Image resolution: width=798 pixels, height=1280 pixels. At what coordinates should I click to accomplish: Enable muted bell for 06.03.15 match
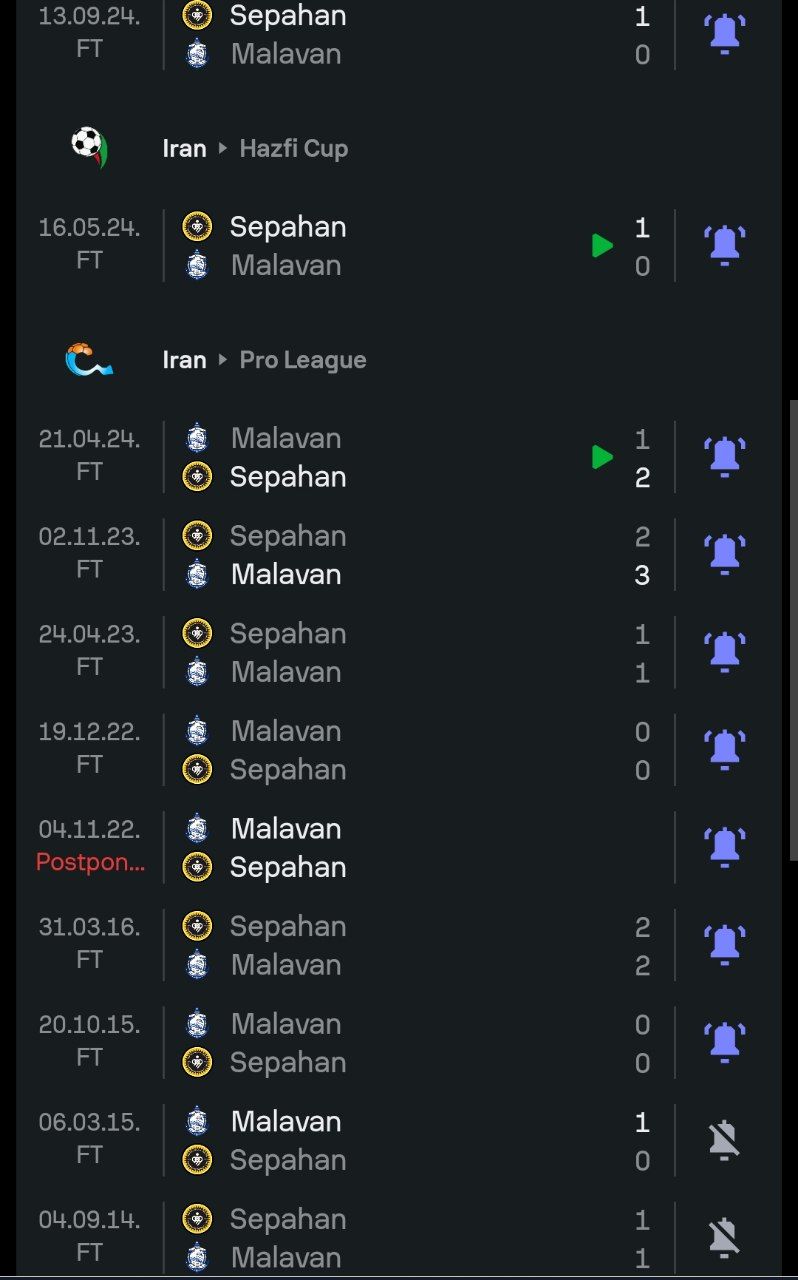[724, 1140]
